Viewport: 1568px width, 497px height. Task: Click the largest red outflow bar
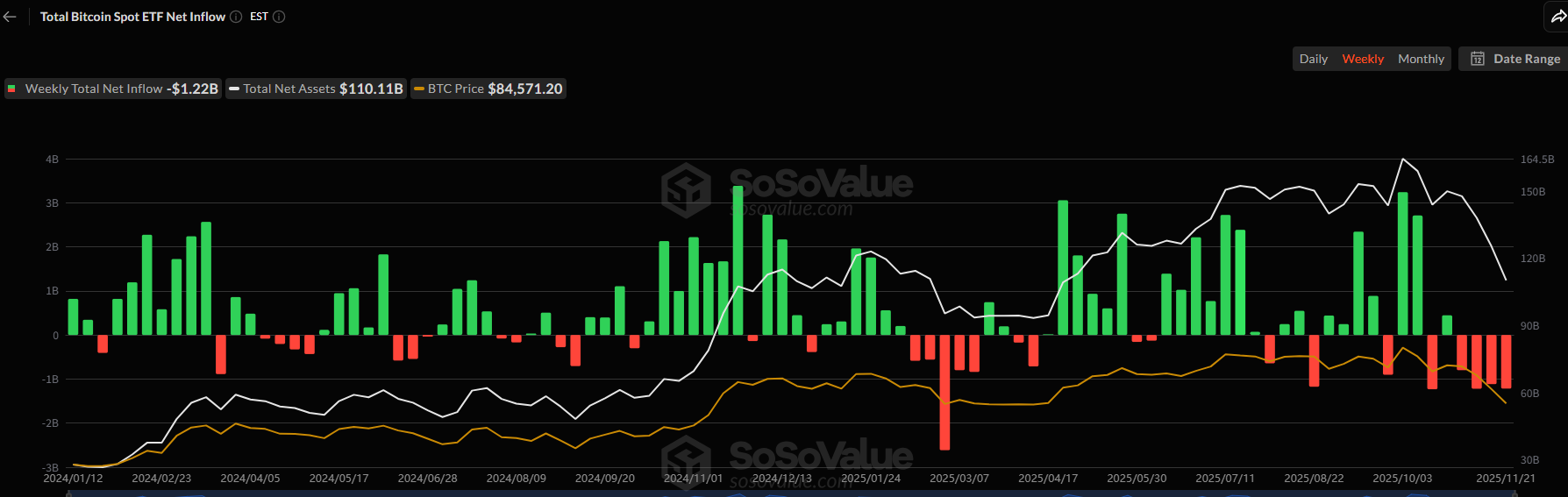(x=944, y=394)
